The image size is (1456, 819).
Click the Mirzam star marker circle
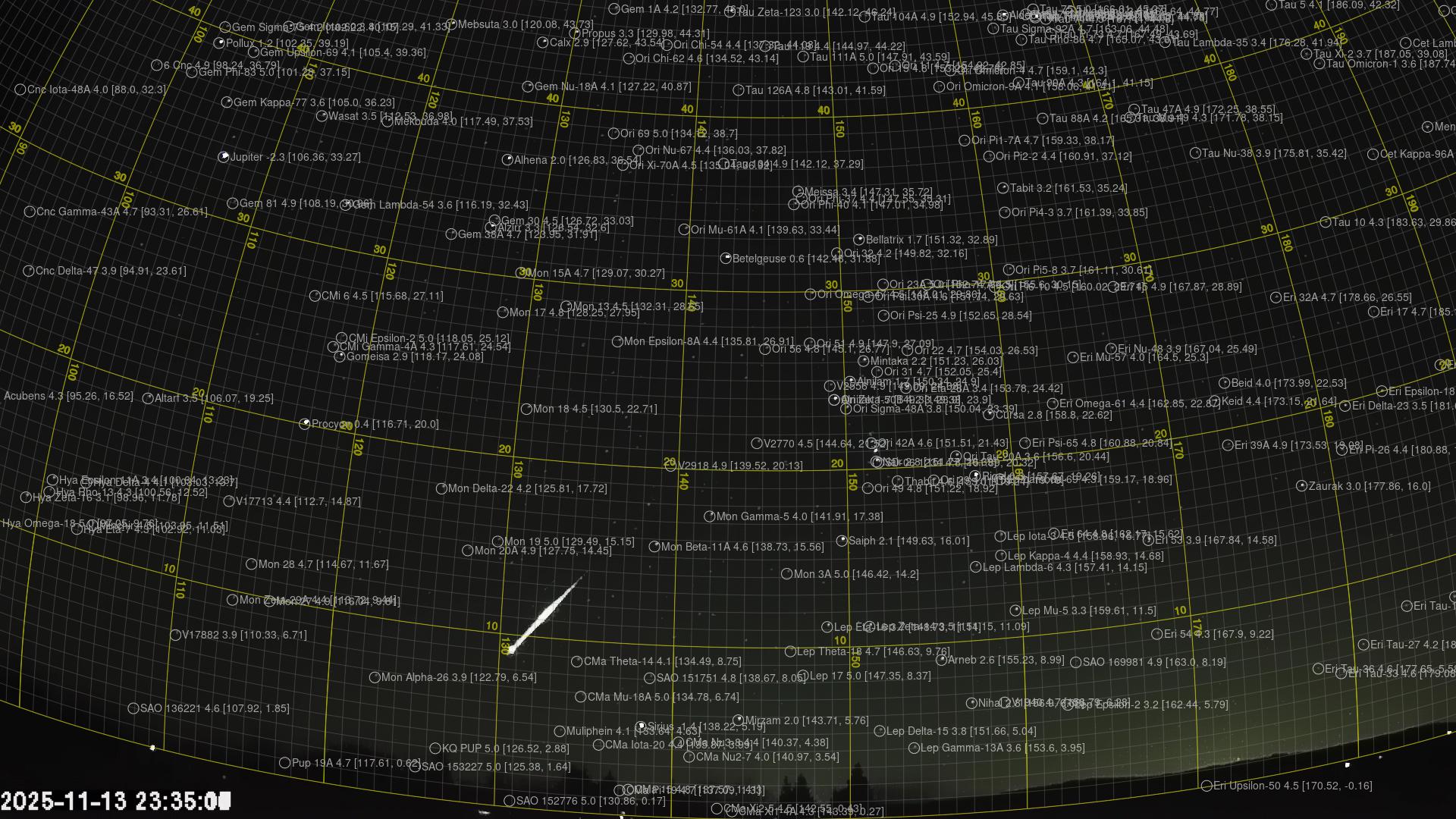[739, 720]
